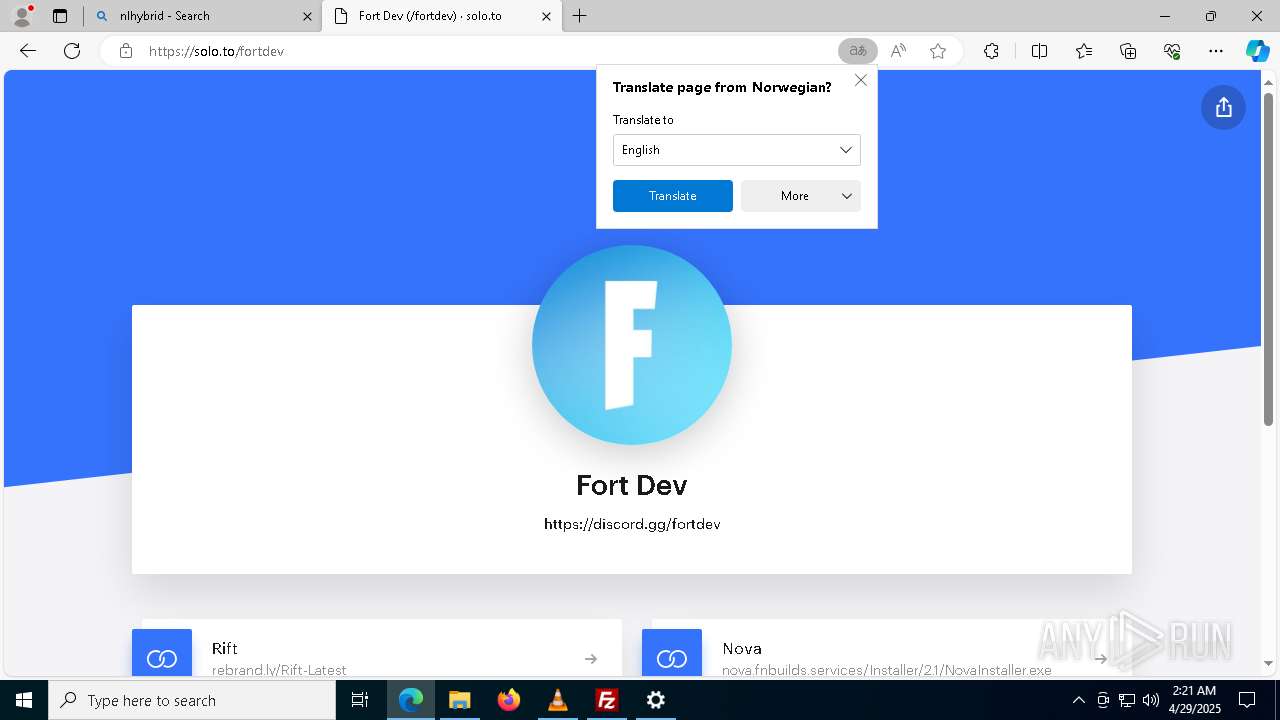Share the Fort Dev profile page
Viewport: 1280px width, 720px height.
(x=1223, y=108)
